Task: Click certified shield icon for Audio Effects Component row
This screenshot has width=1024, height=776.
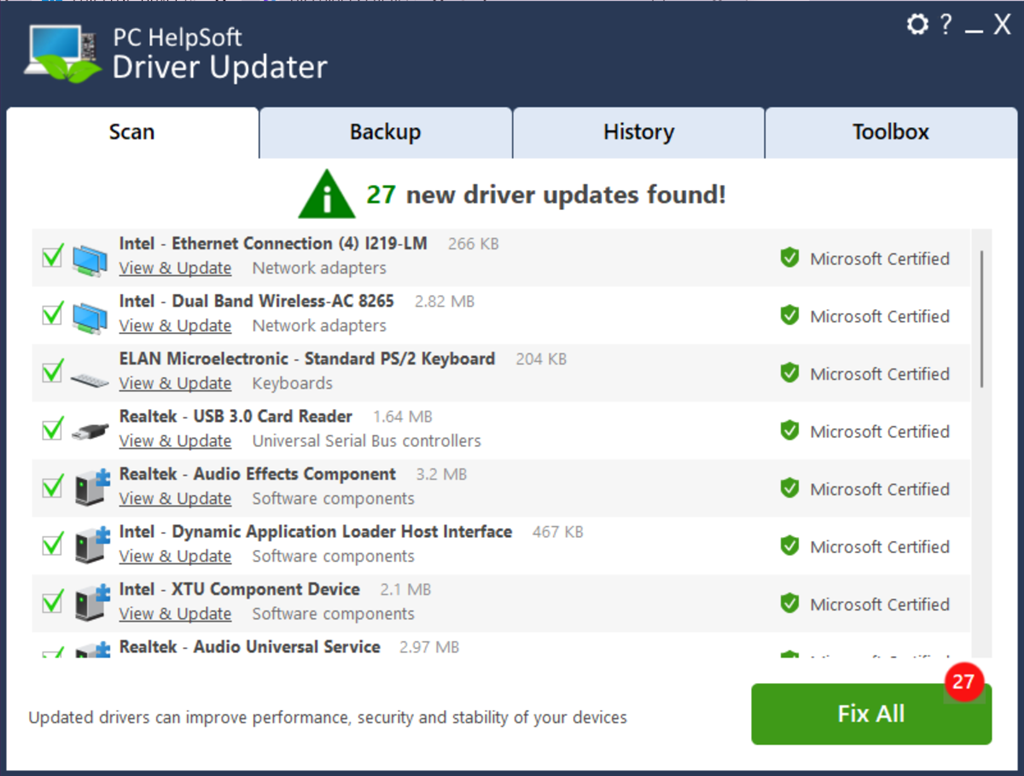Action: tap(790, 488)
